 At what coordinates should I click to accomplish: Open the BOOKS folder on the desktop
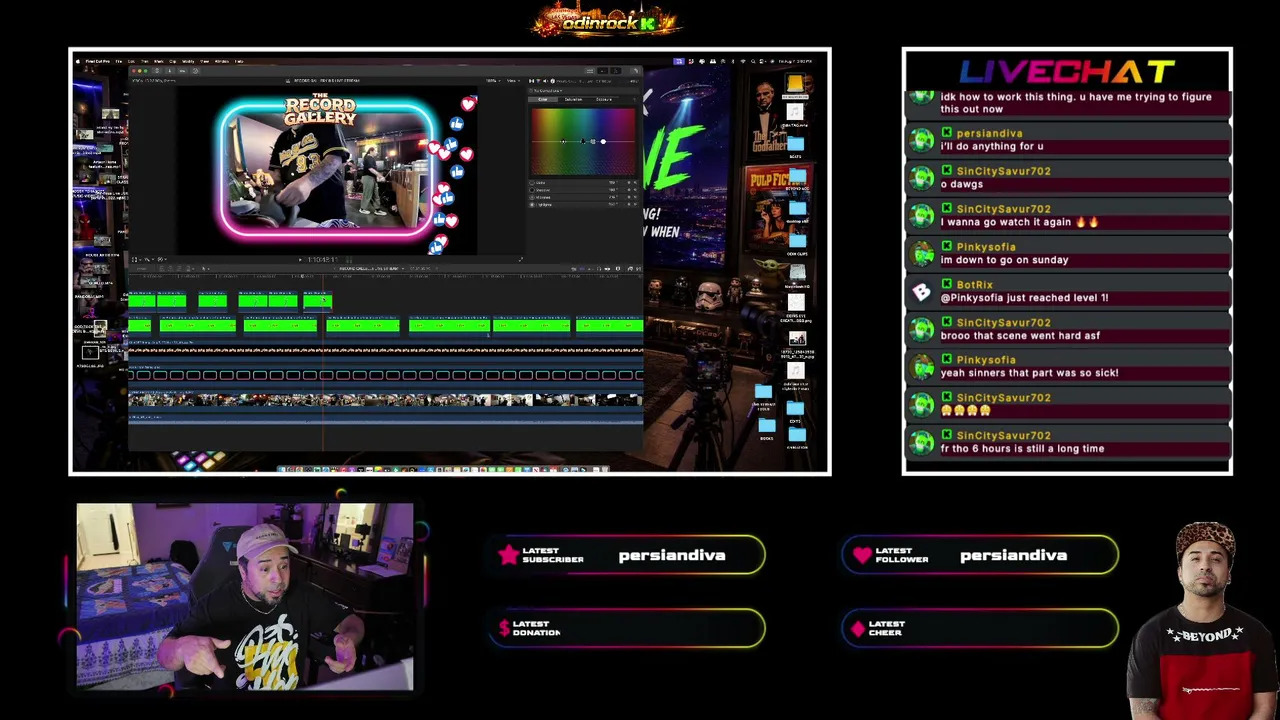tap(767, 426)
